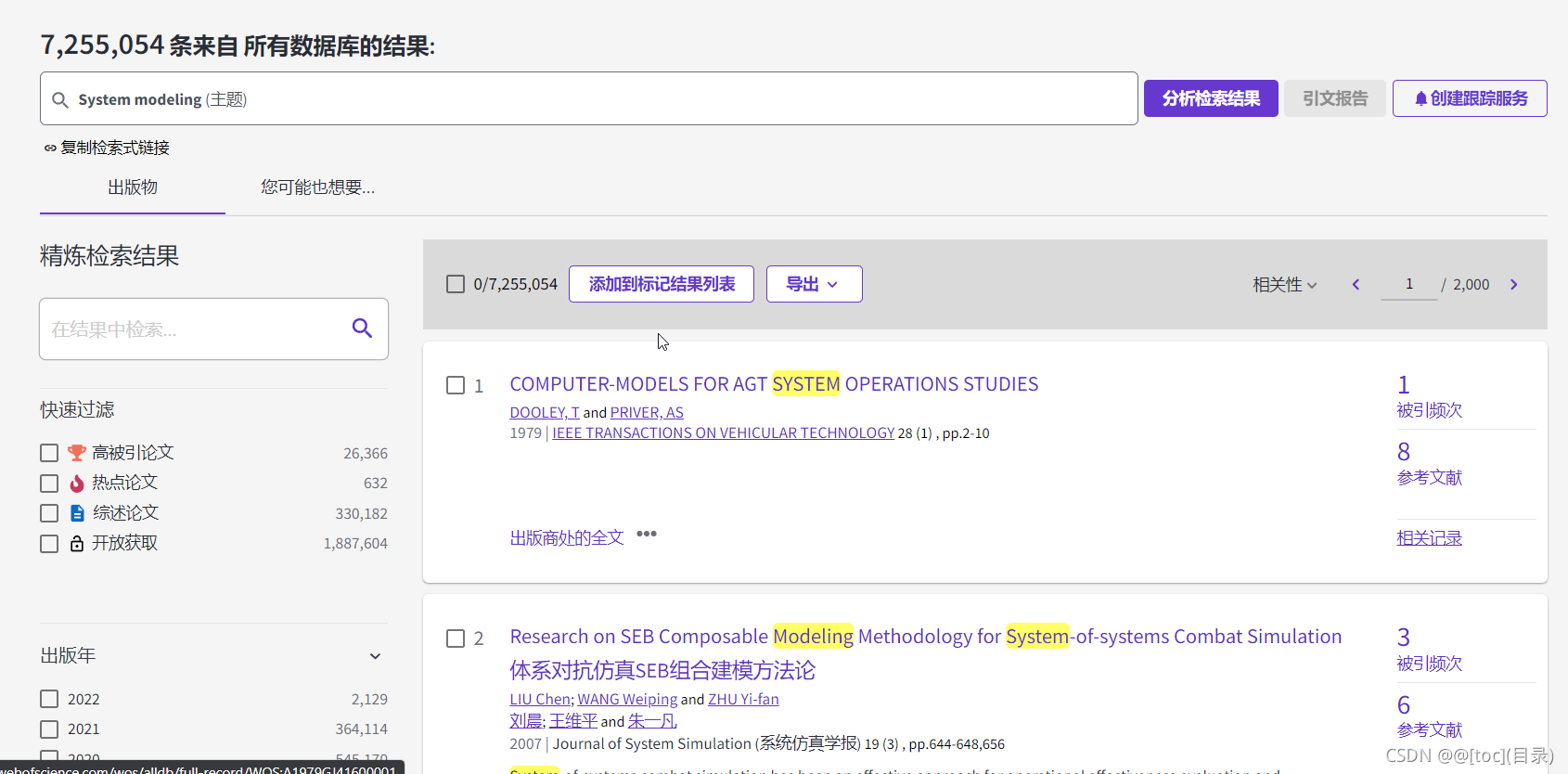This screenshot has width=1568, height=774.
Task: Open 相关记录 link for result 1
Action: click(x=1430, y=538)
